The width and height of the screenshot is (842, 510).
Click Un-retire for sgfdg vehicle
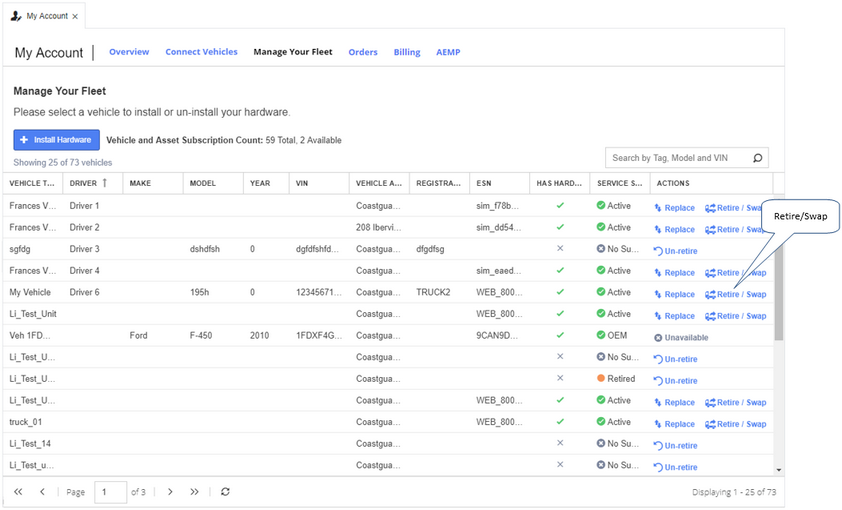[676, 251]
